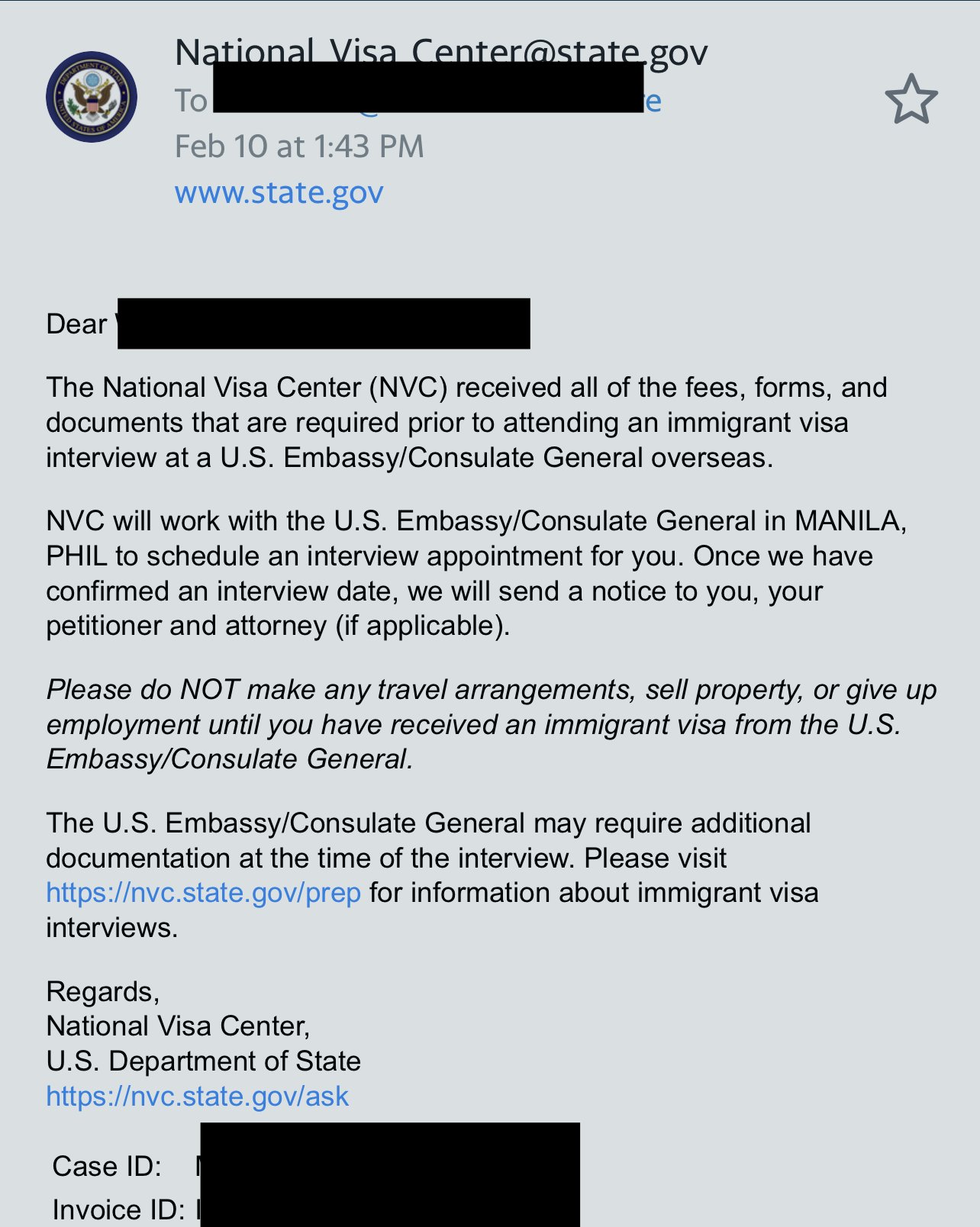Tap the additional documentation paragraph
Screen dimensions: 980x1227
432,875
